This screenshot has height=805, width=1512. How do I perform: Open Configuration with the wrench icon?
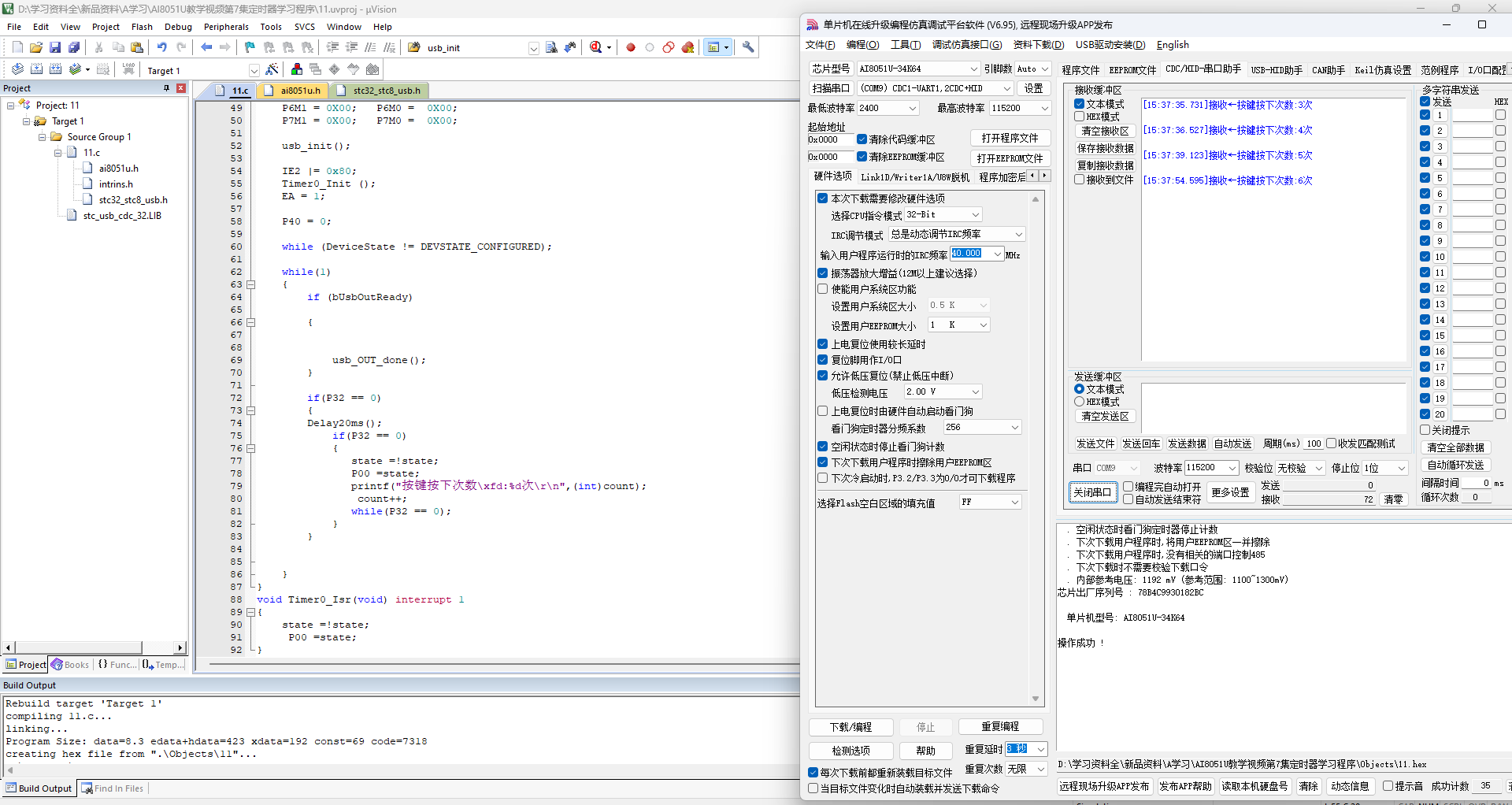pos(748,47)
